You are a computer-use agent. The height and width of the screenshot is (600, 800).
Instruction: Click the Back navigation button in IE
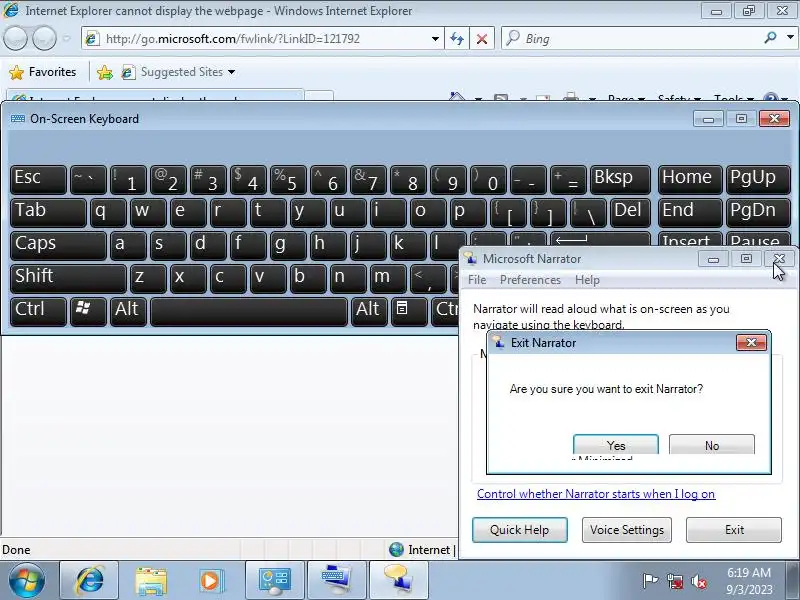pyautogui.click(x=15, y=39)
